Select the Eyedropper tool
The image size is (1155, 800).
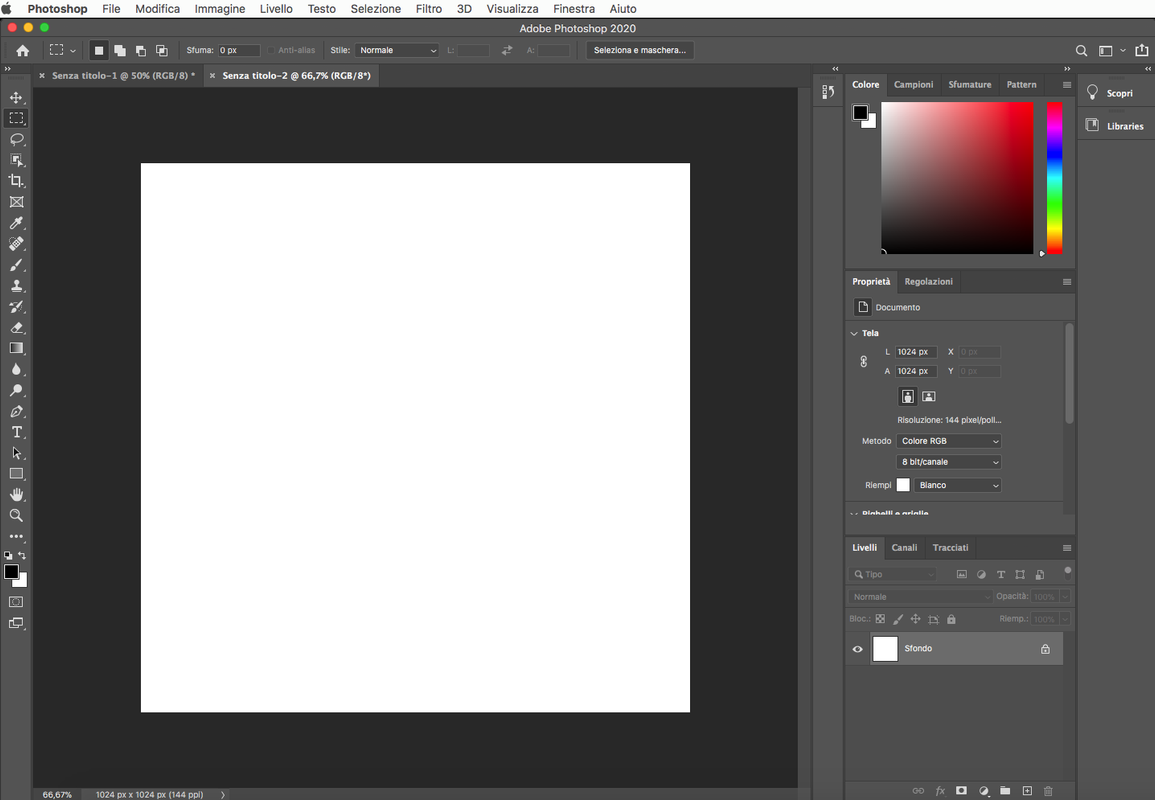[16, 222]
